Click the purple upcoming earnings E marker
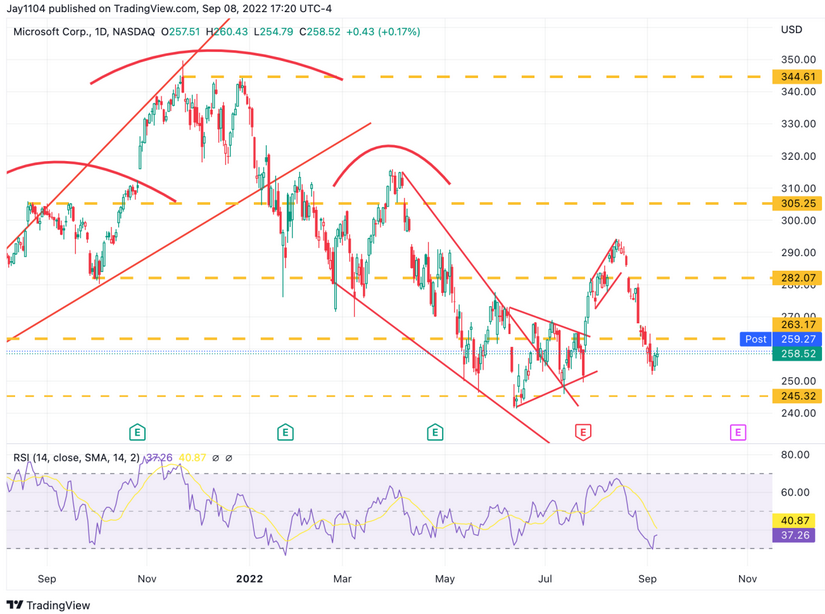 [738, 432]
